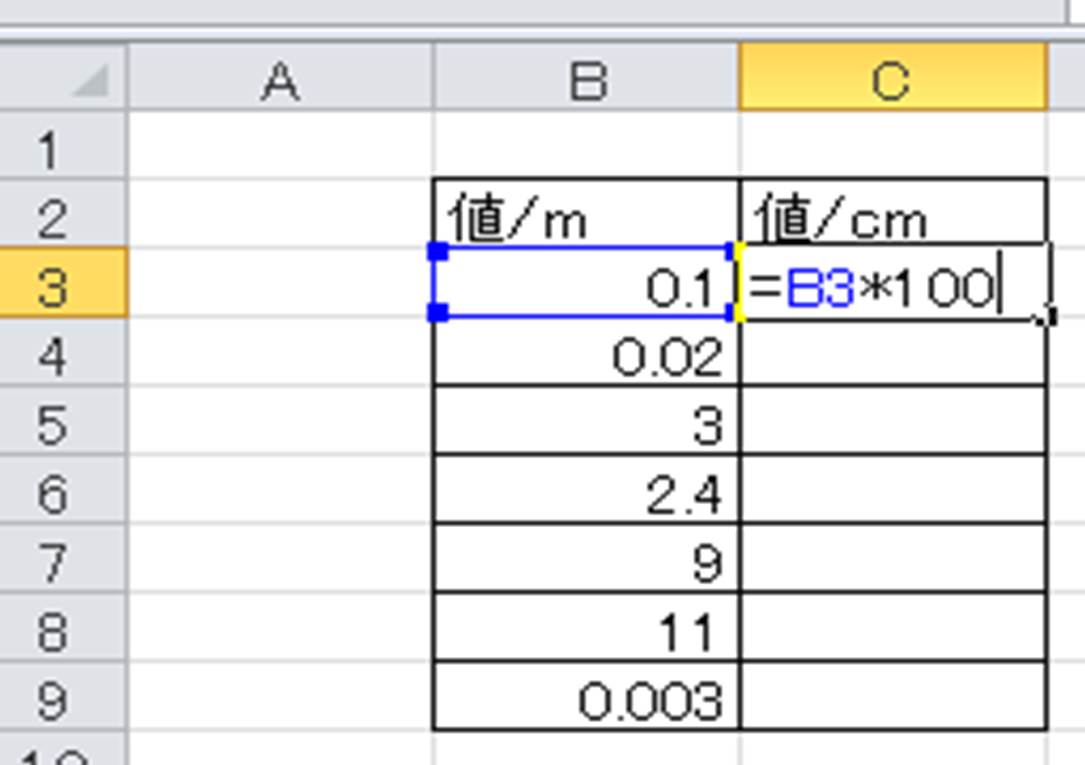Click empty cell C9 next to 0.003

(x=892, y=698)
